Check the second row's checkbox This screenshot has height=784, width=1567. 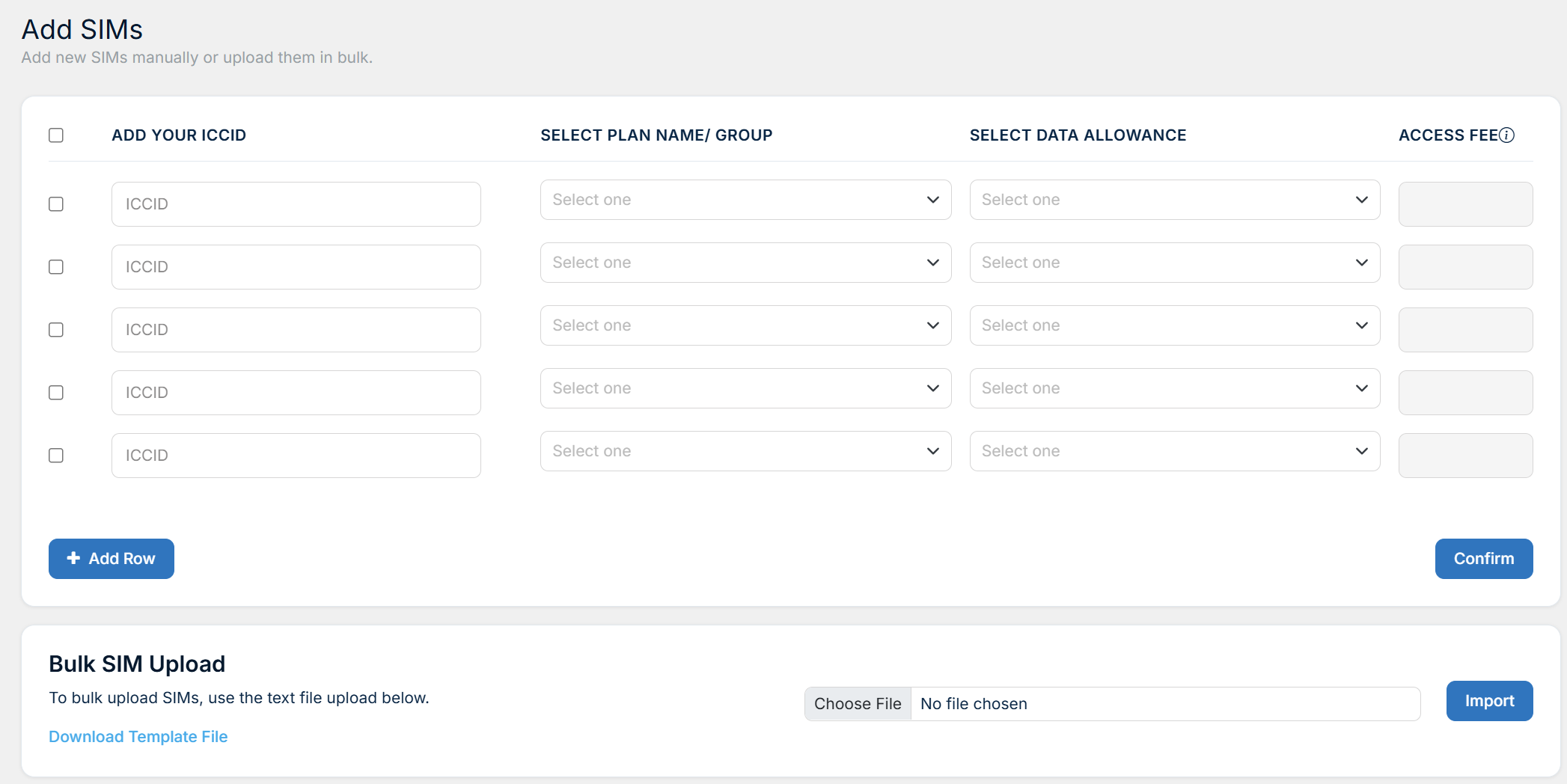(56, 267)
